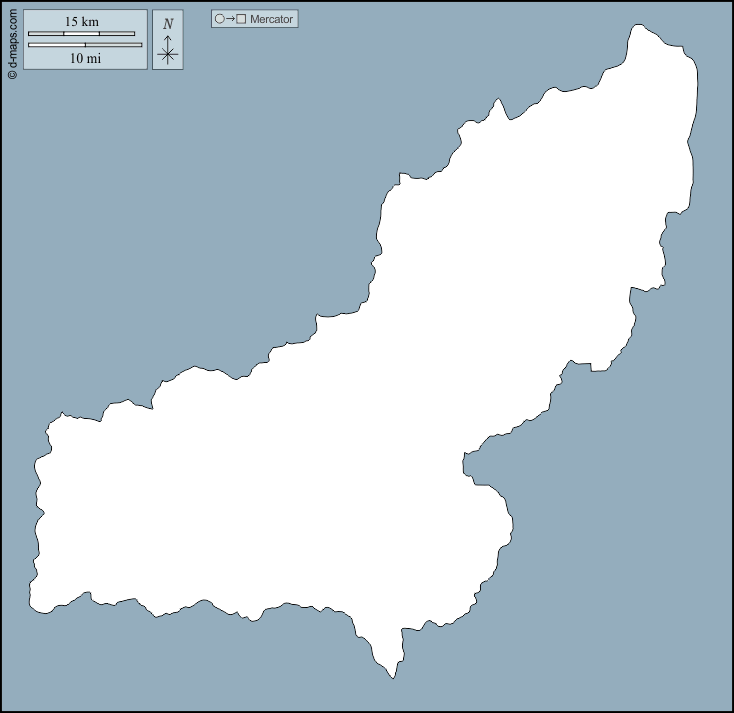Click the compass star symbol below the arrow
734x713 pixels.
click(x=168, y=55)
